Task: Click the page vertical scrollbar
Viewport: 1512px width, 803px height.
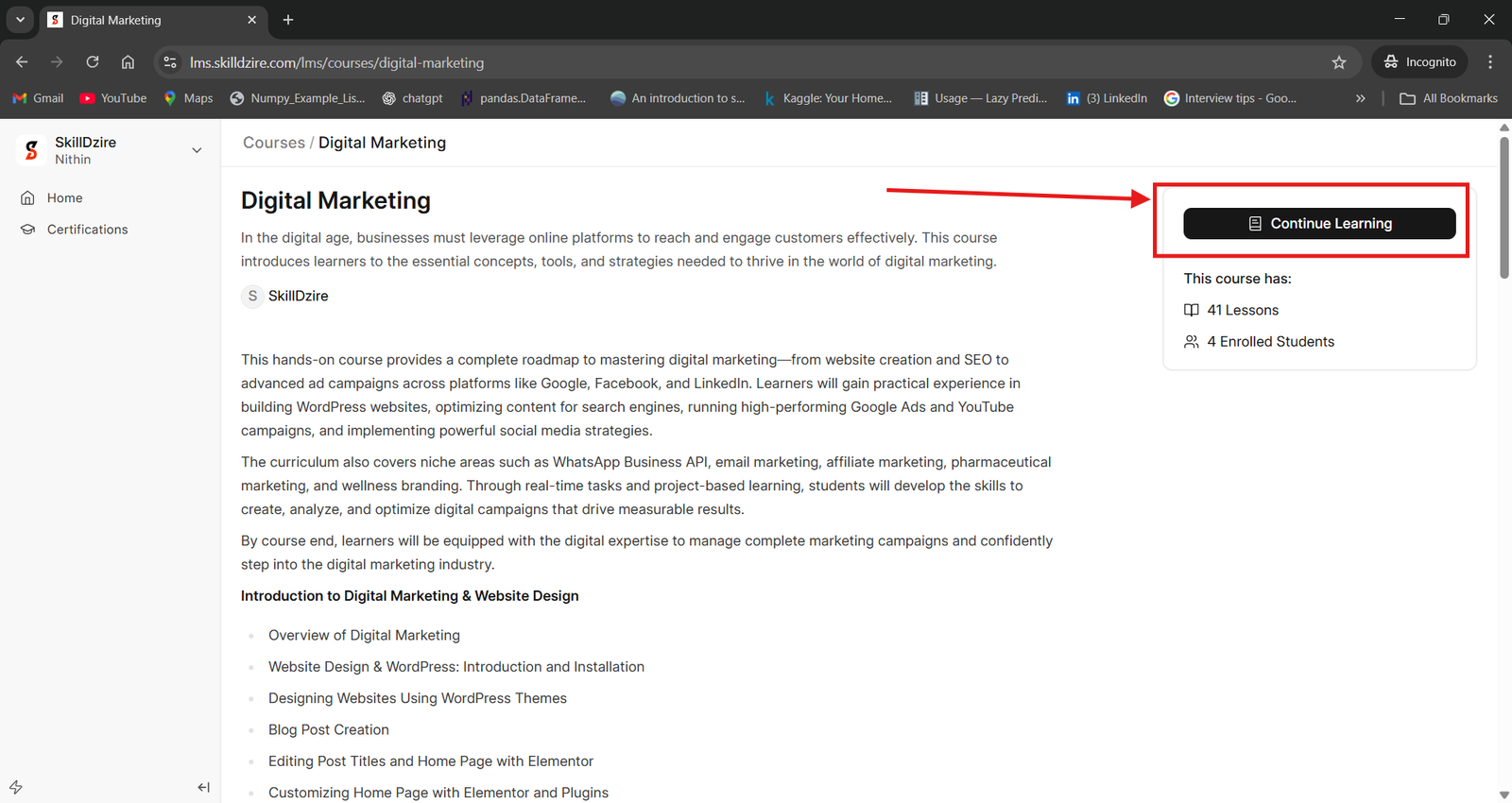Action: [x=1503, y=208]
